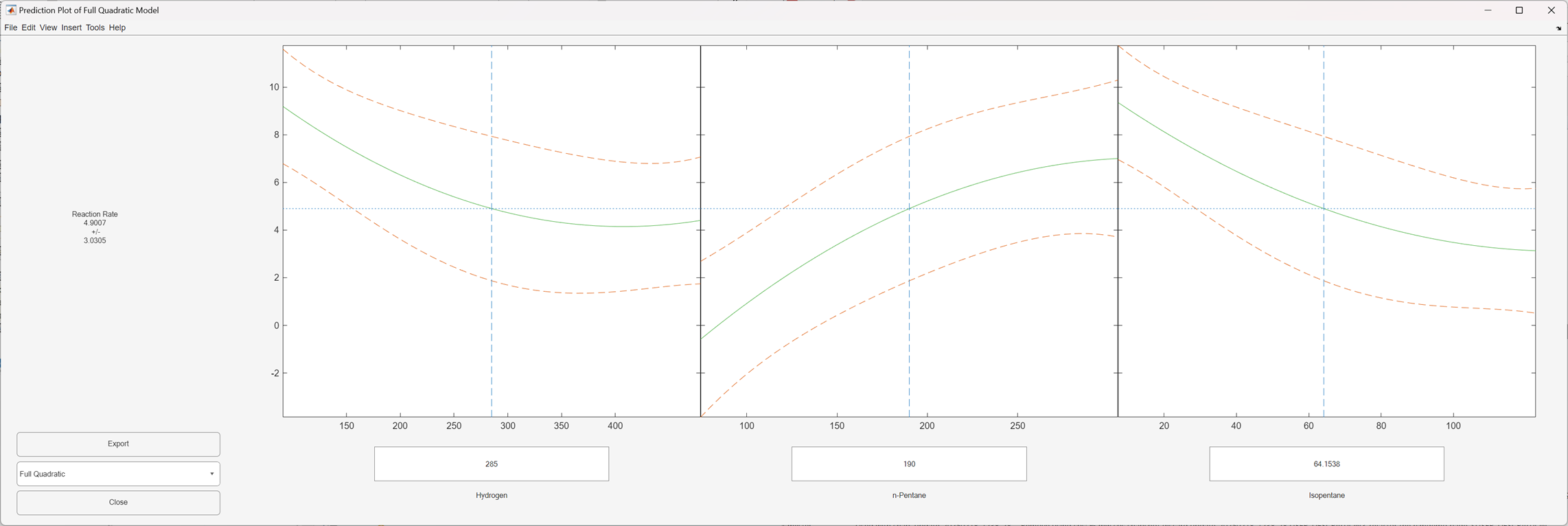Click the Hydrogen axis label

pyautogui.click(x=492, y=496)
